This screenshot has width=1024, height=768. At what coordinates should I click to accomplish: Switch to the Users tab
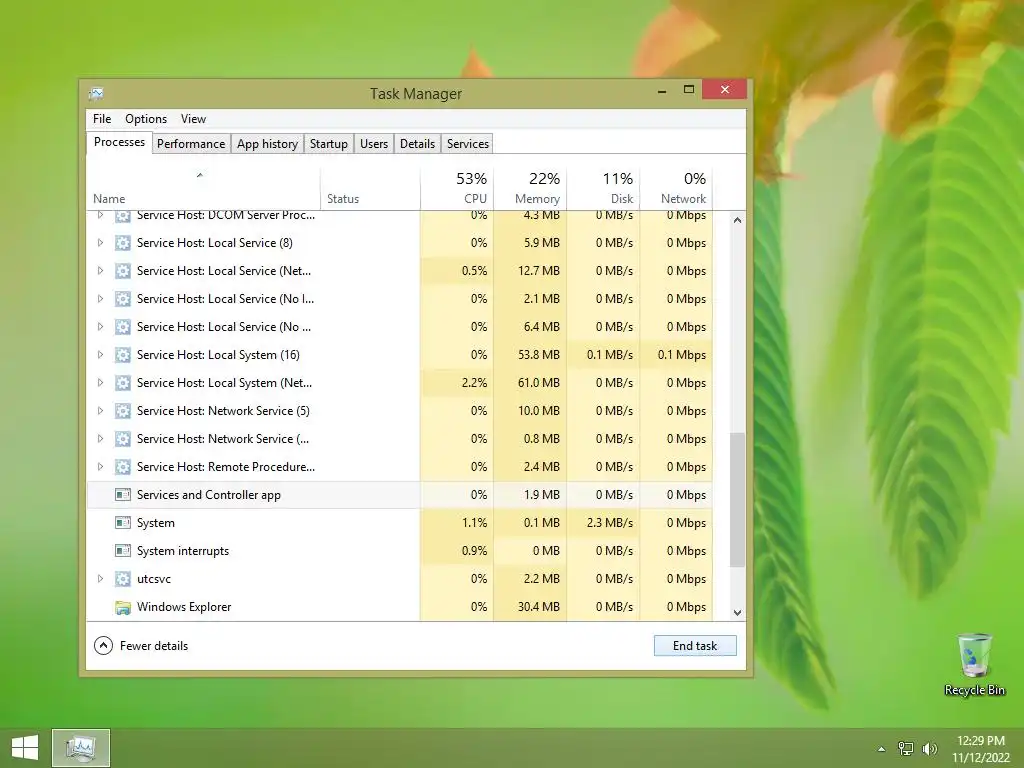point(374,144)
